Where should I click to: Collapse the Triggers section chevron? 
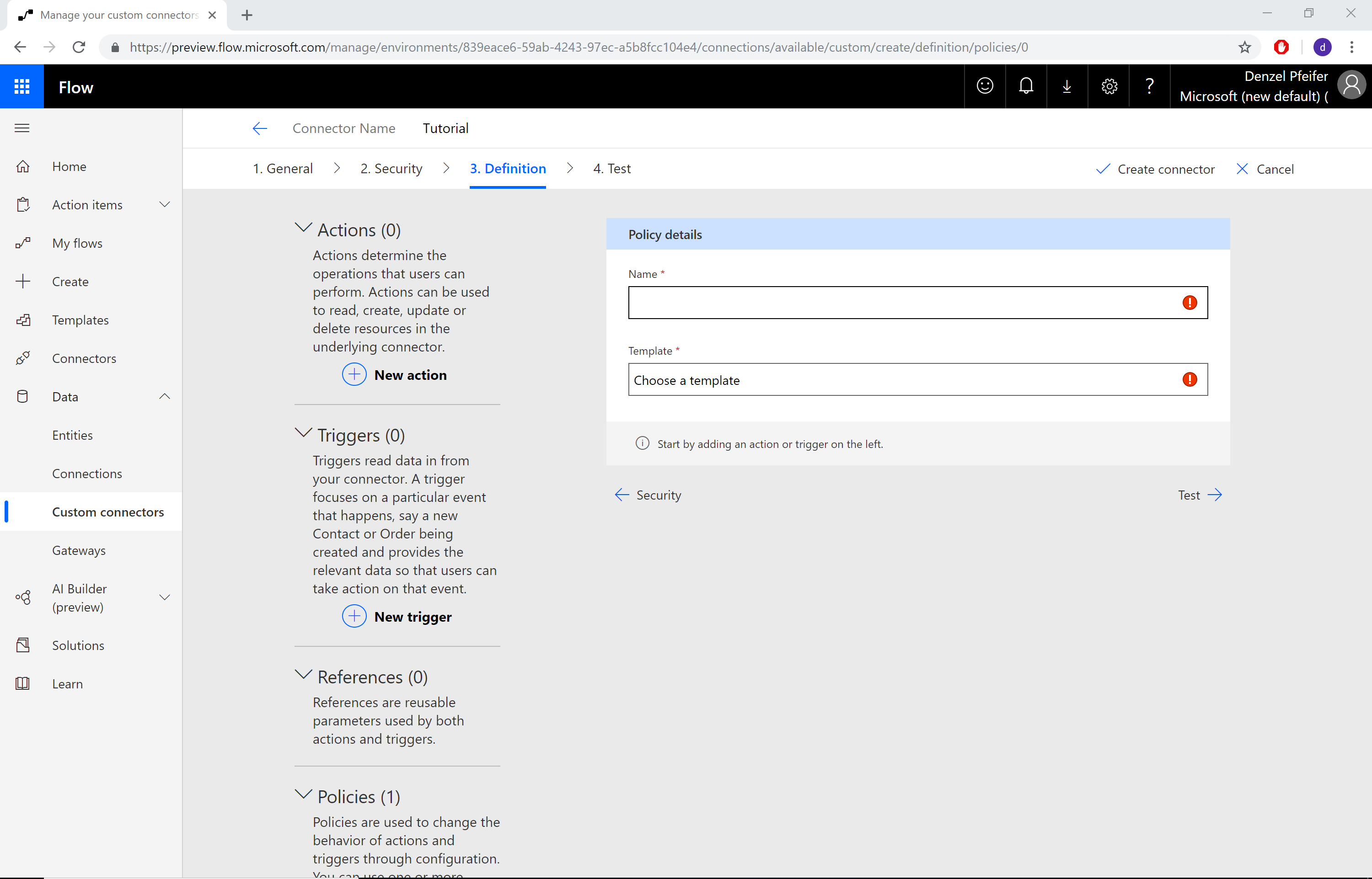tap(303, 434)
